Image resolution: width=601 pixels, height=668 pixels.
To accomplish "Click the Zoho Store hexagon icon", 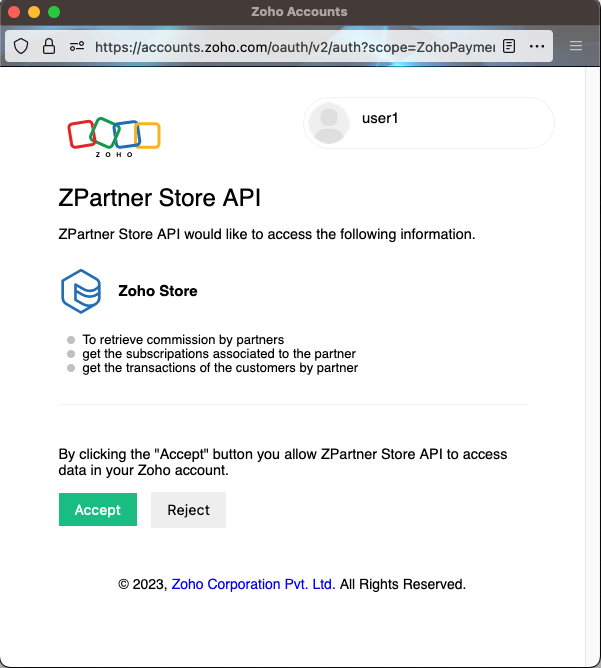I will click(81, 291).
